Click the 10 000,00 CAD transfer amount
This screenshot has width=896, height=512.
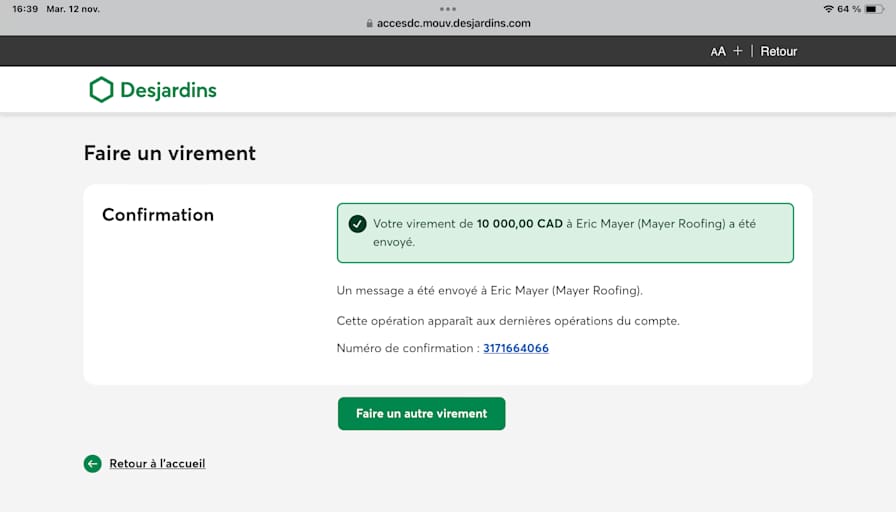coord(520,224)
